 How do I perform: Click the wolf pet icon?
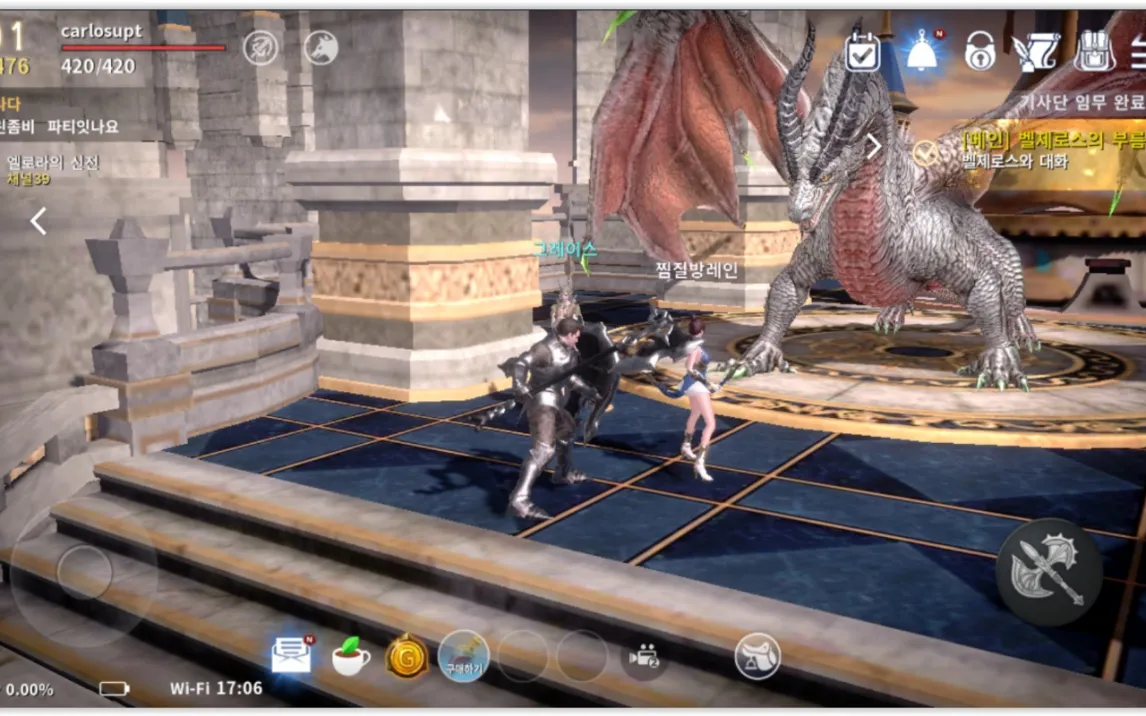[321, 47]
